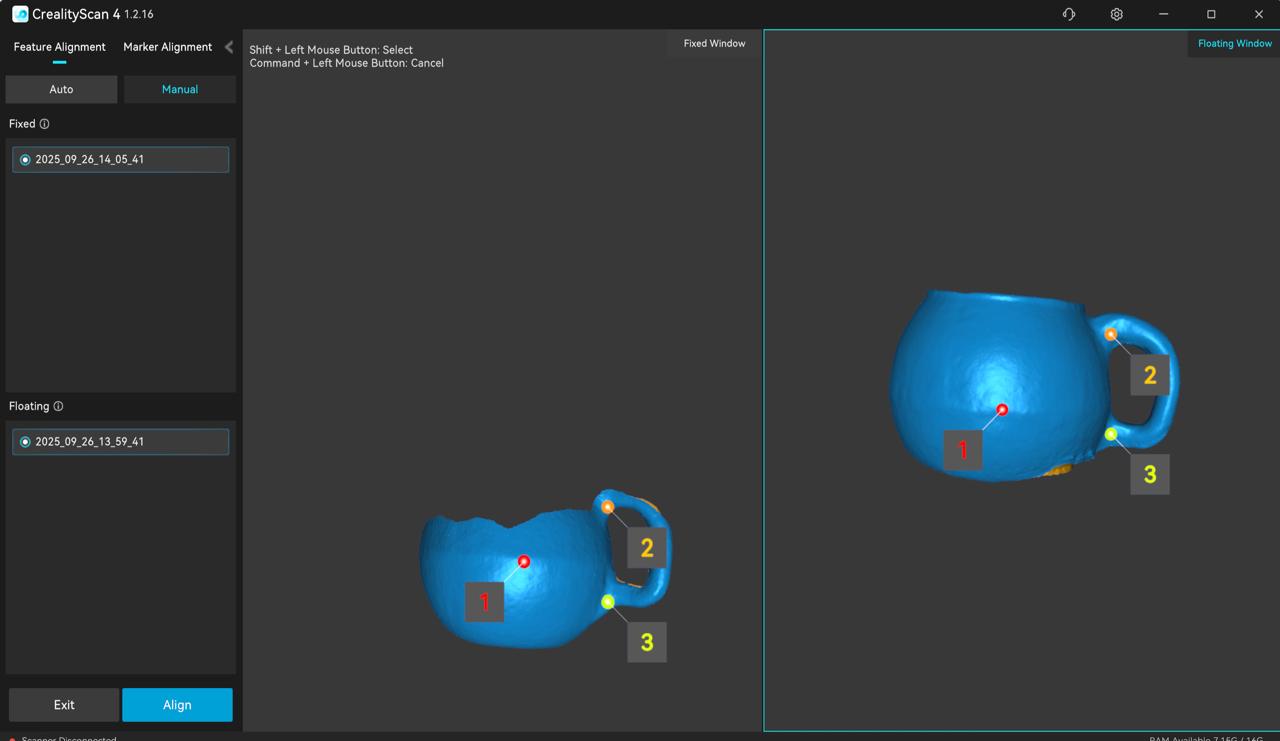Switch to the Marker Alignment tab
The image size is (1280, 741).
tap(167, 47)
